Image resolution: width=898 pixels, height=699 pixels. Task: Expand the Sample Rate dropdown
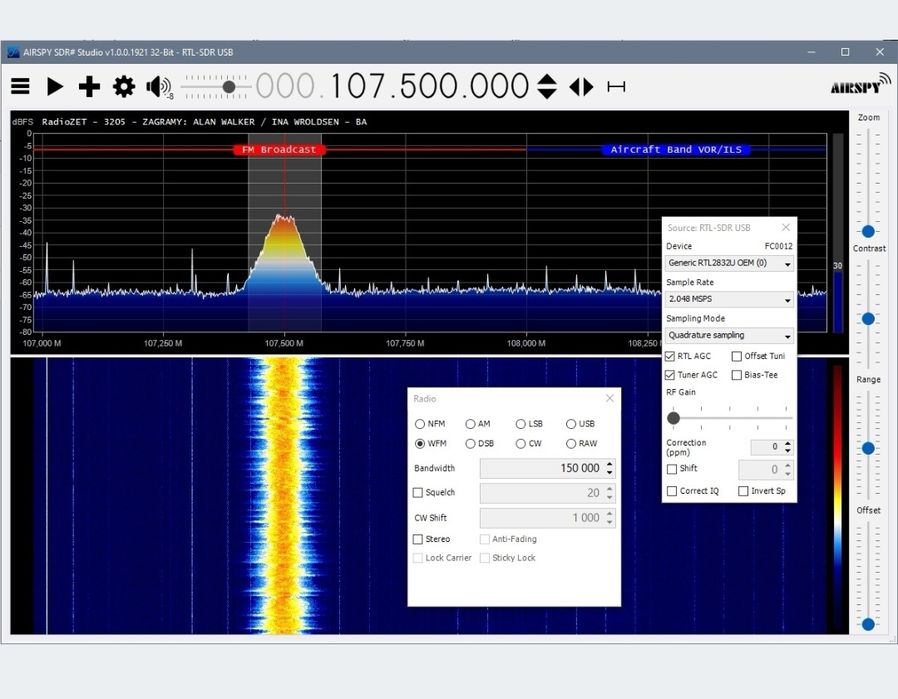730,299
